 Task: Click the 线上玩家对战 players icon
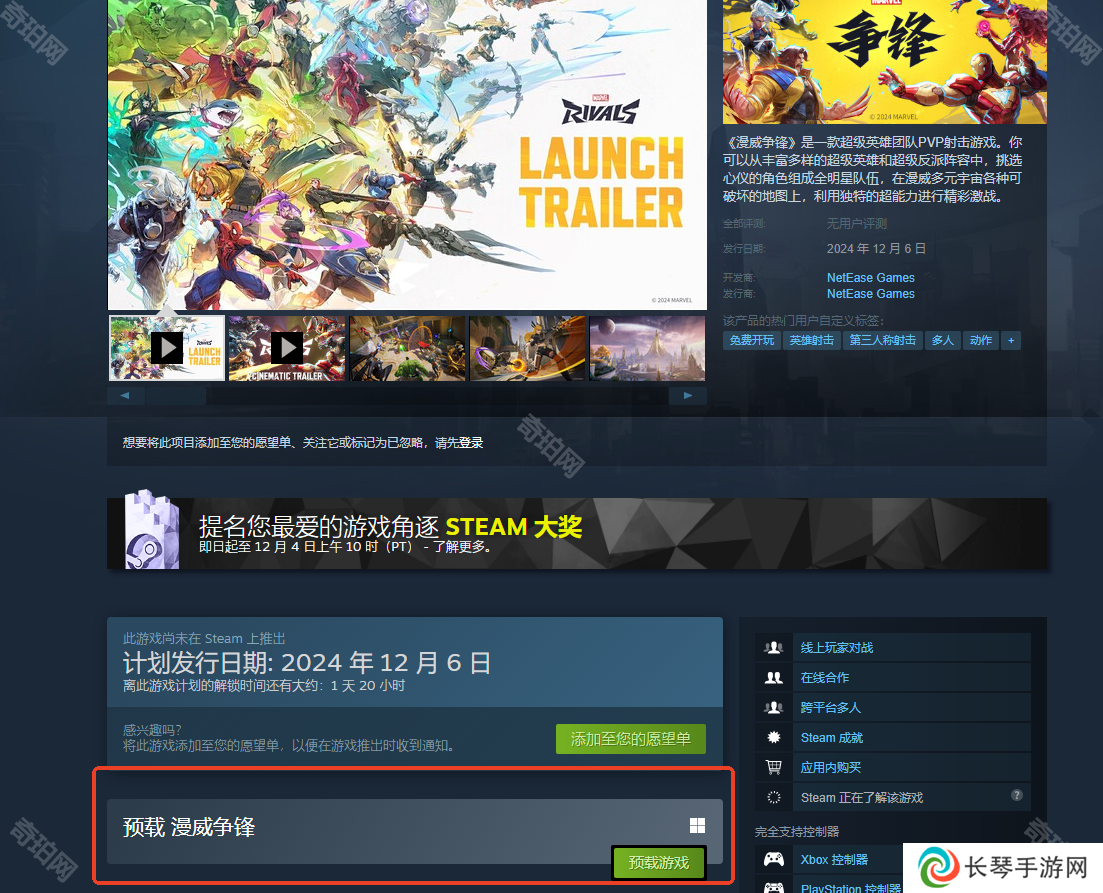tap(774, 648)
